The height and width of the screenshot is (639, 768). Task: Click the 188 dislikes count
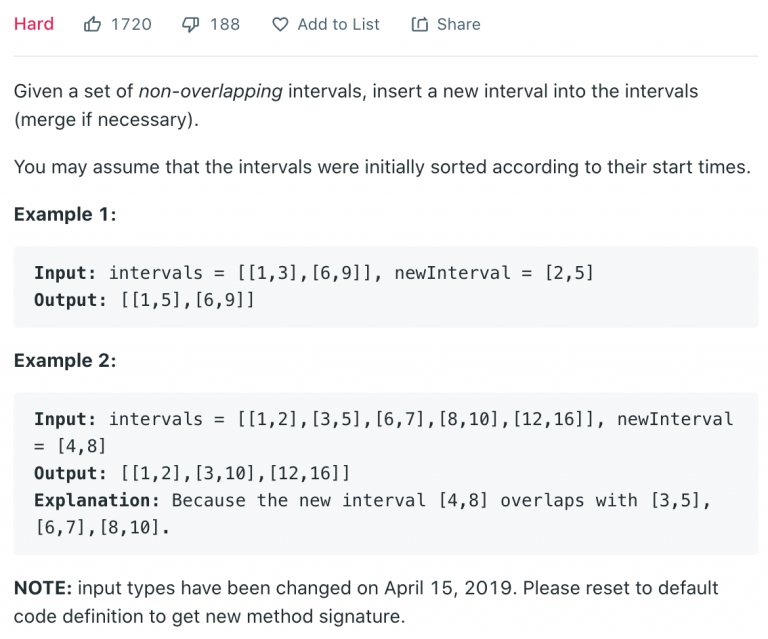[225, 24]
